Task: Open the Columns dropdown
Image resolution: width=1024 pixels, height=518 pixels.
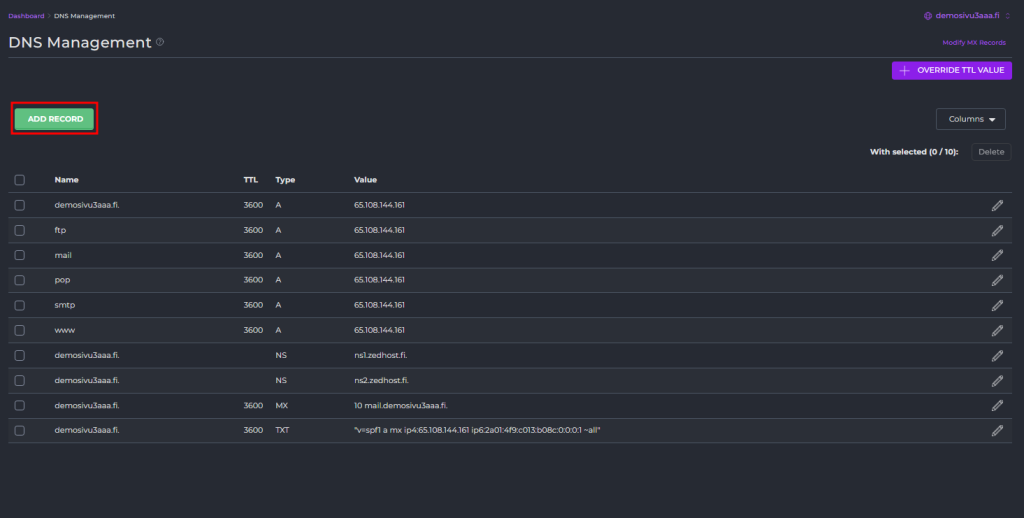Action: pos(970,119)
